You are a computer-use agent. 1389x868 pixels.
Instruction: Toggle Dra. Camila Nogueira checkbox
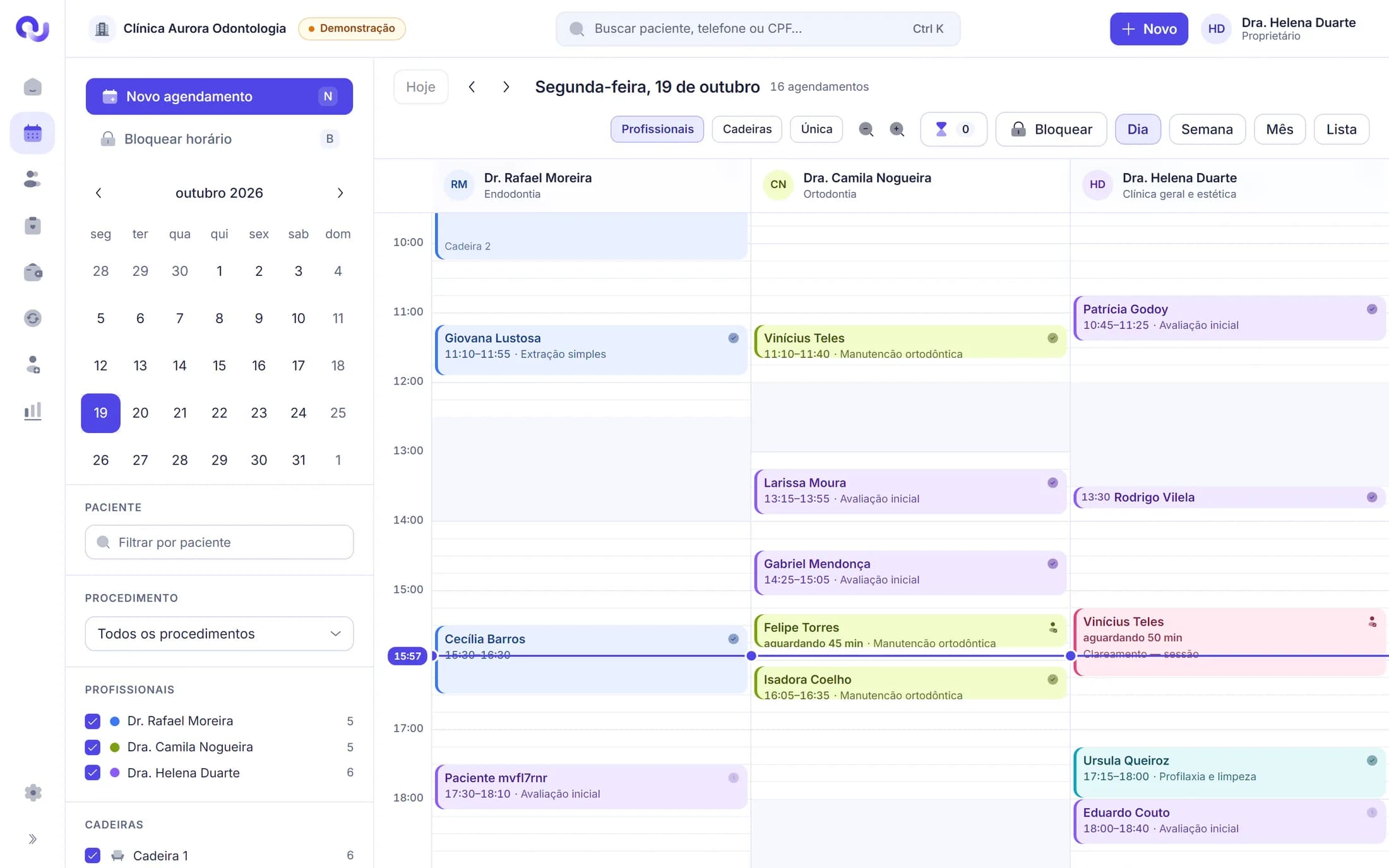click(x=93, y=747)
